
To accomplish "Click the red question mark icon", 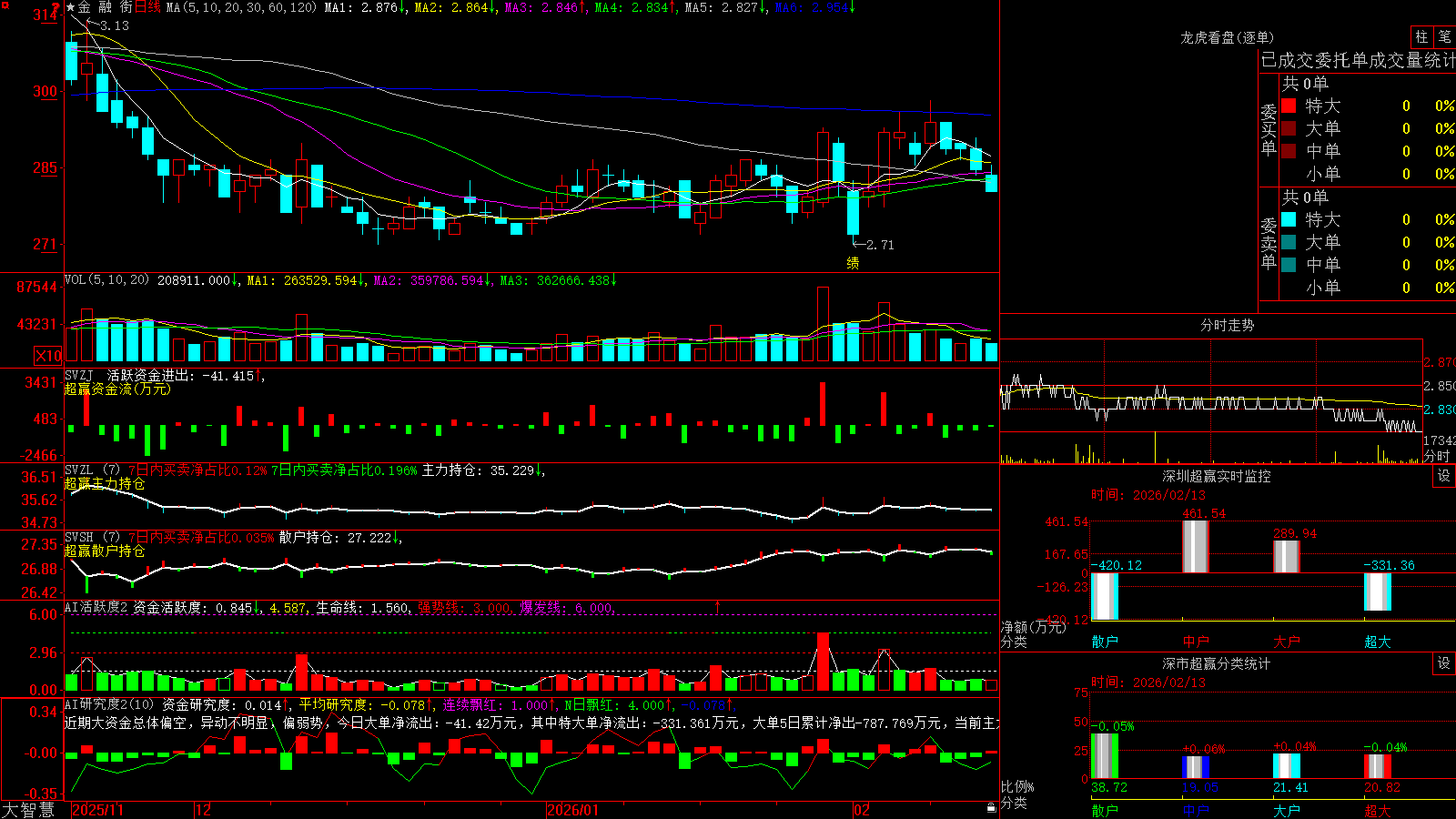I will click(56, 8).
